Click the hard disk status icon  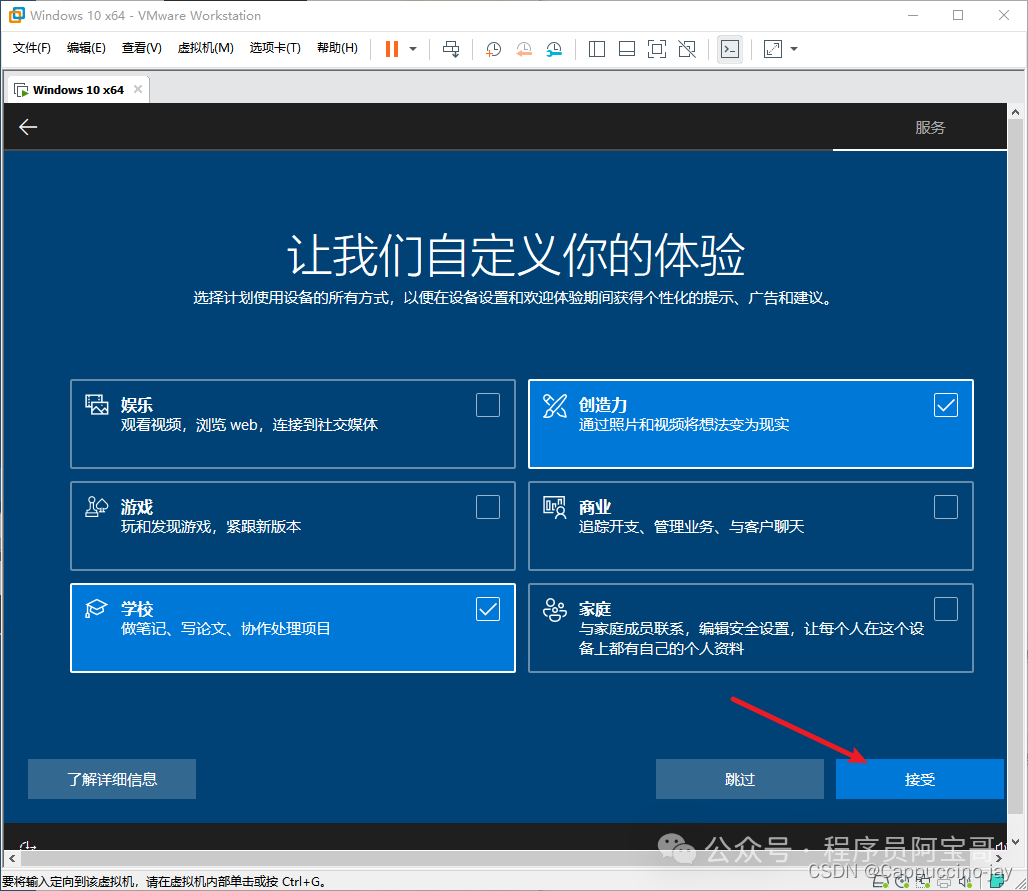click(880, 882)
